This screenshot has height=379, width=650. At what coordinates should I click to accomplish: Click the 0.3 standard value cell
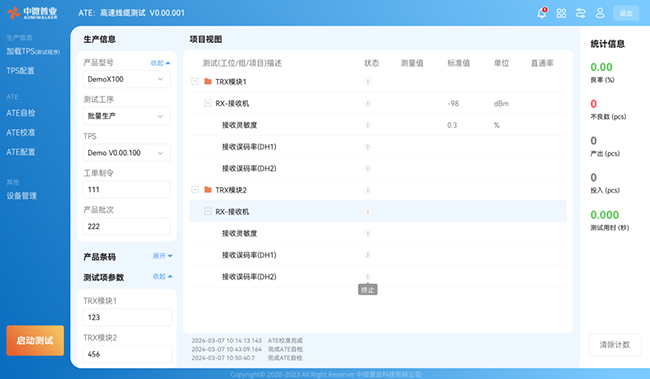[x=452, y=125]
